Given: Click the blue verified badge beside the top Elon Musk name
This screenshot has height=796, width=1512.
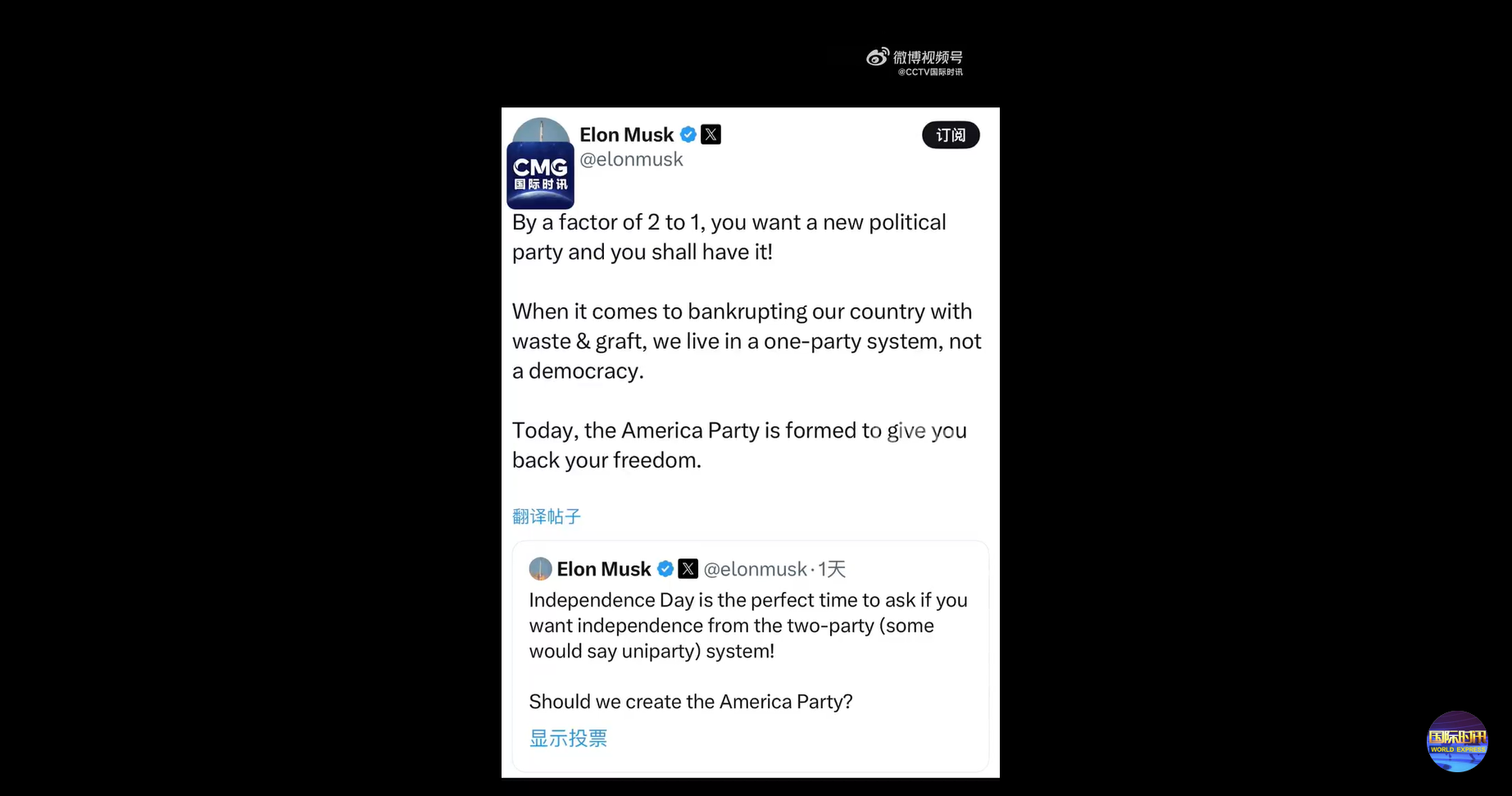Looking at the screenshot, I should (x=688, y=134).
